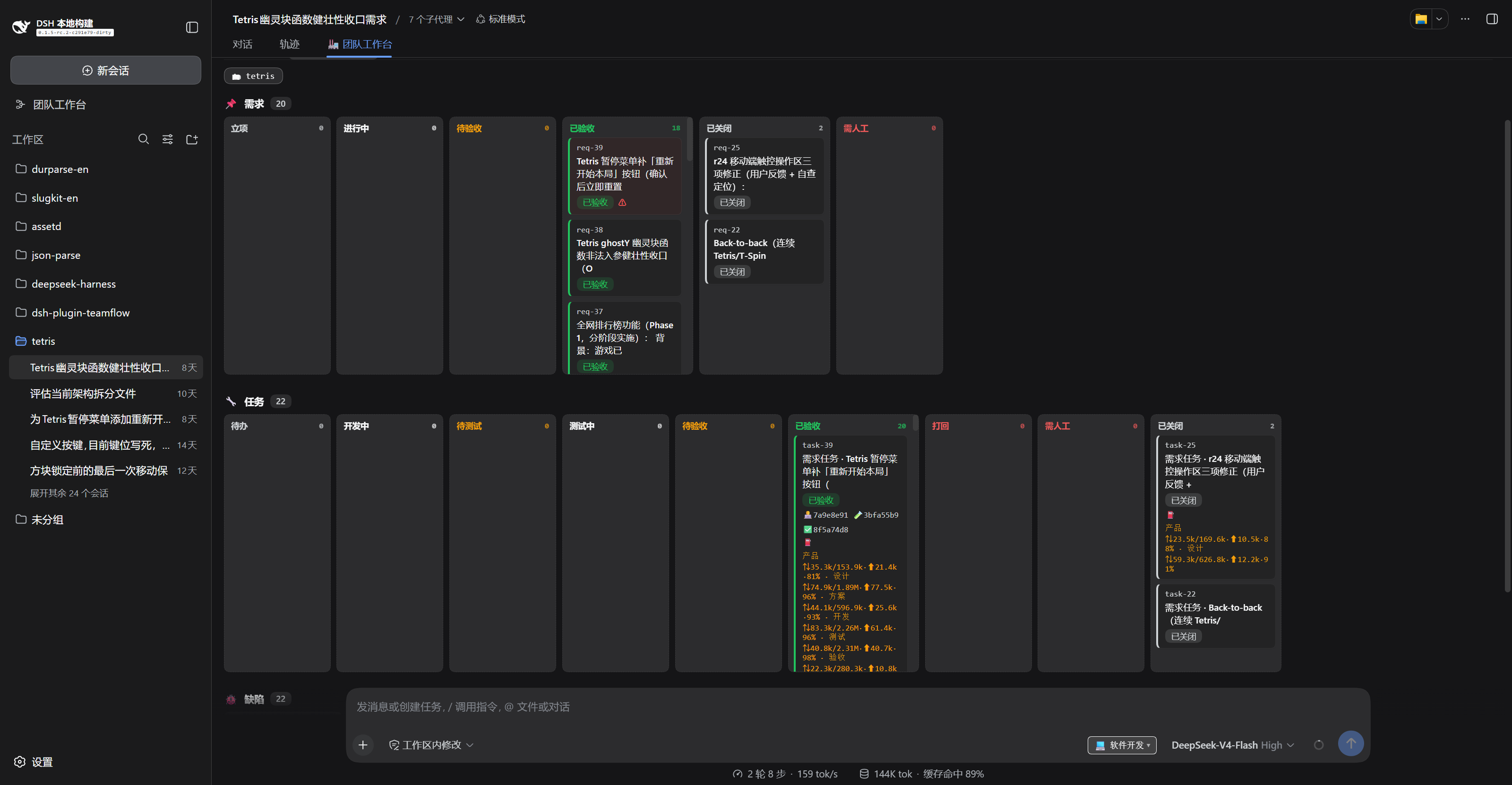Click the 任务 section wrench icon
The width and height of the screenshot is (1512, 785).
click(x=231, y=401)
